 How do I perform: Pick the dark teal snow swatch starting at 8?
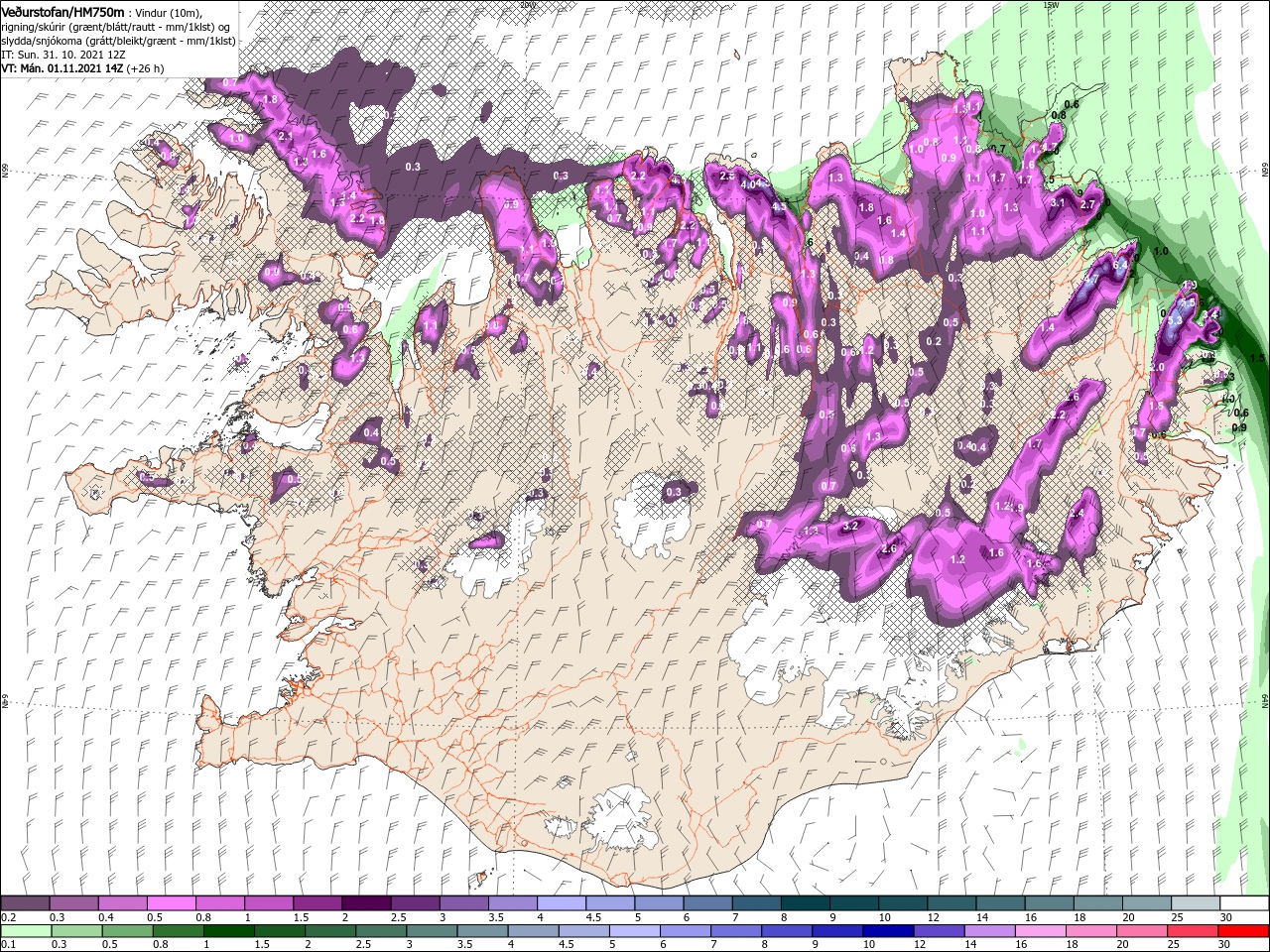click(804, 903)
